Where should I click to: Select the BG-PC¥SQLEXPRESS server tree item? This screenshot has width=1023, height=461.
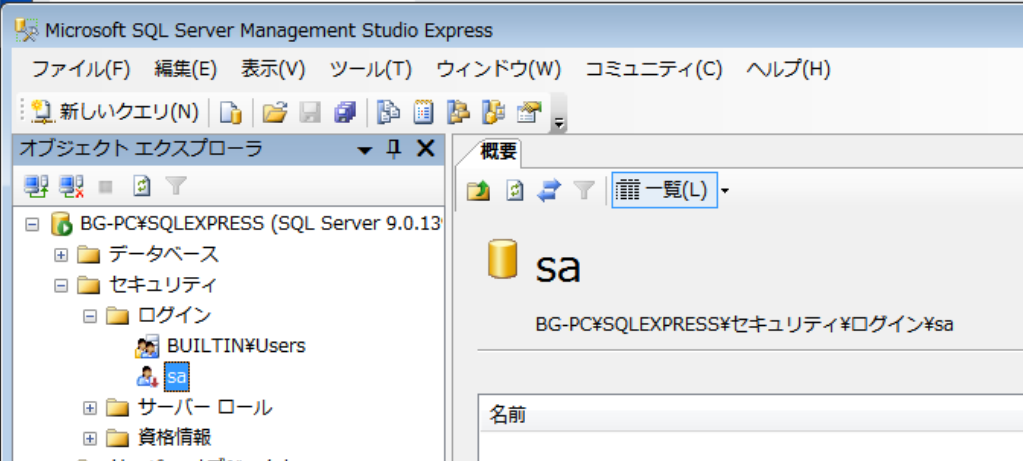coord(260,224)
